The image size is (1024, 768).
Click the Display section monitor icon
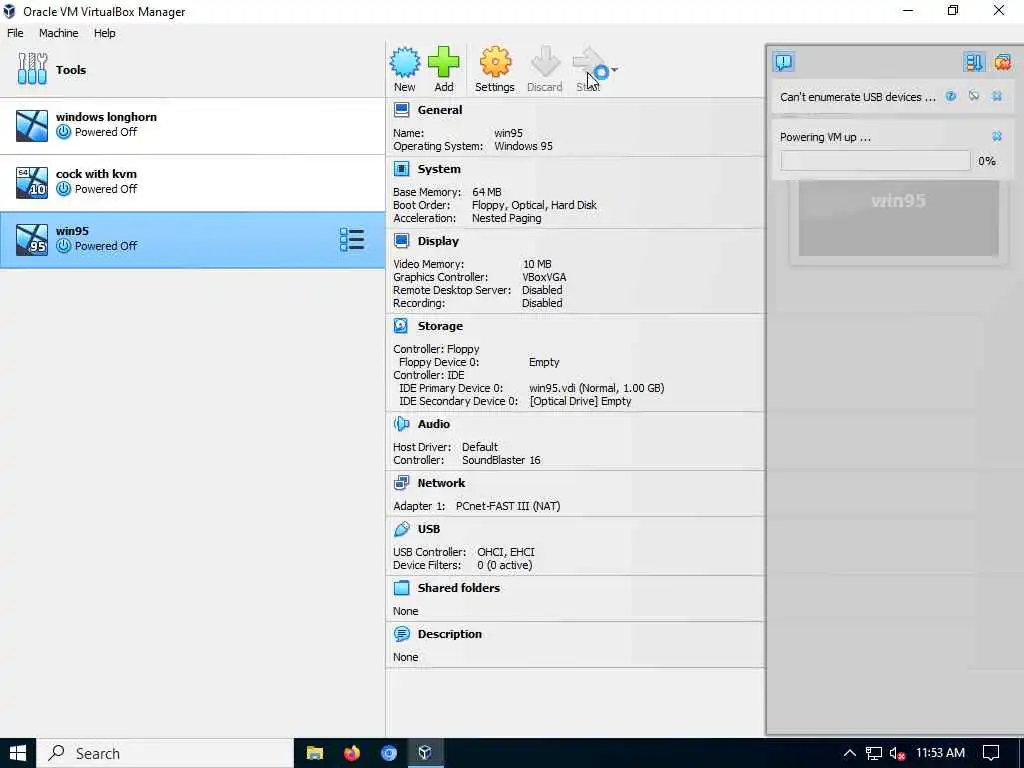[402, 241]
